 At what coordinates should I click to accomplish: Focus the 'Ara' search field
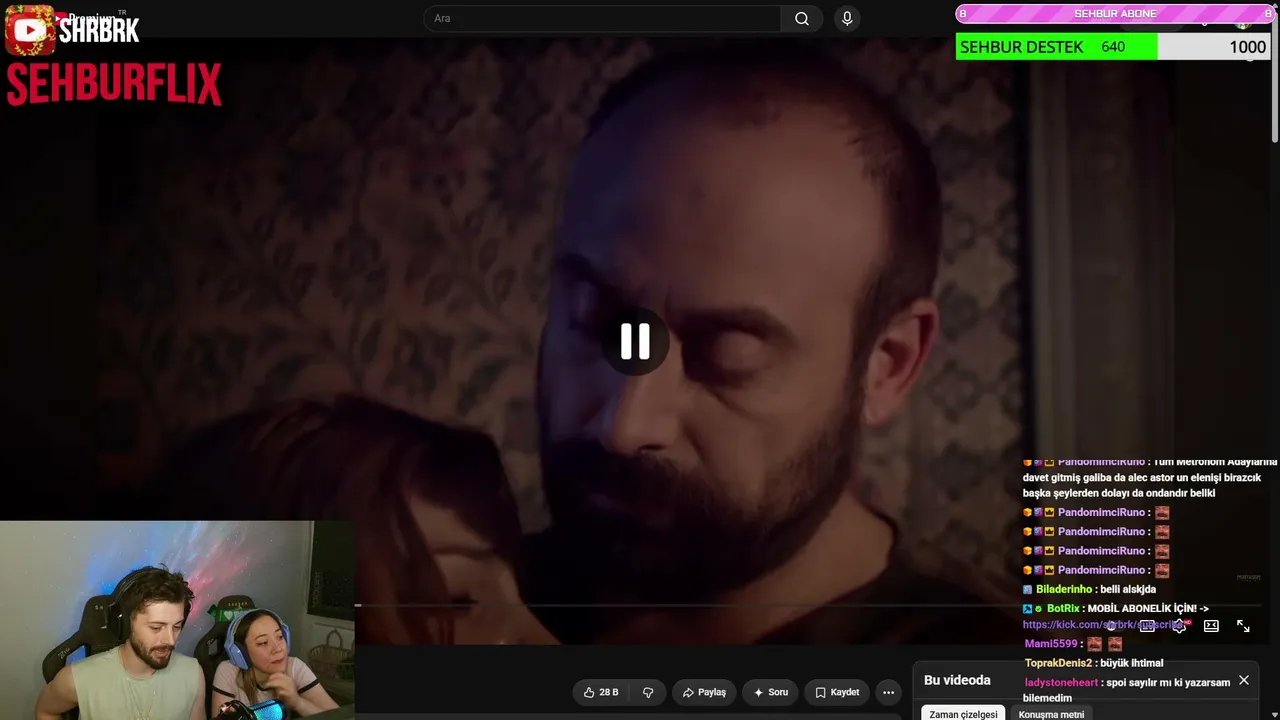click(x=602, y=18)
